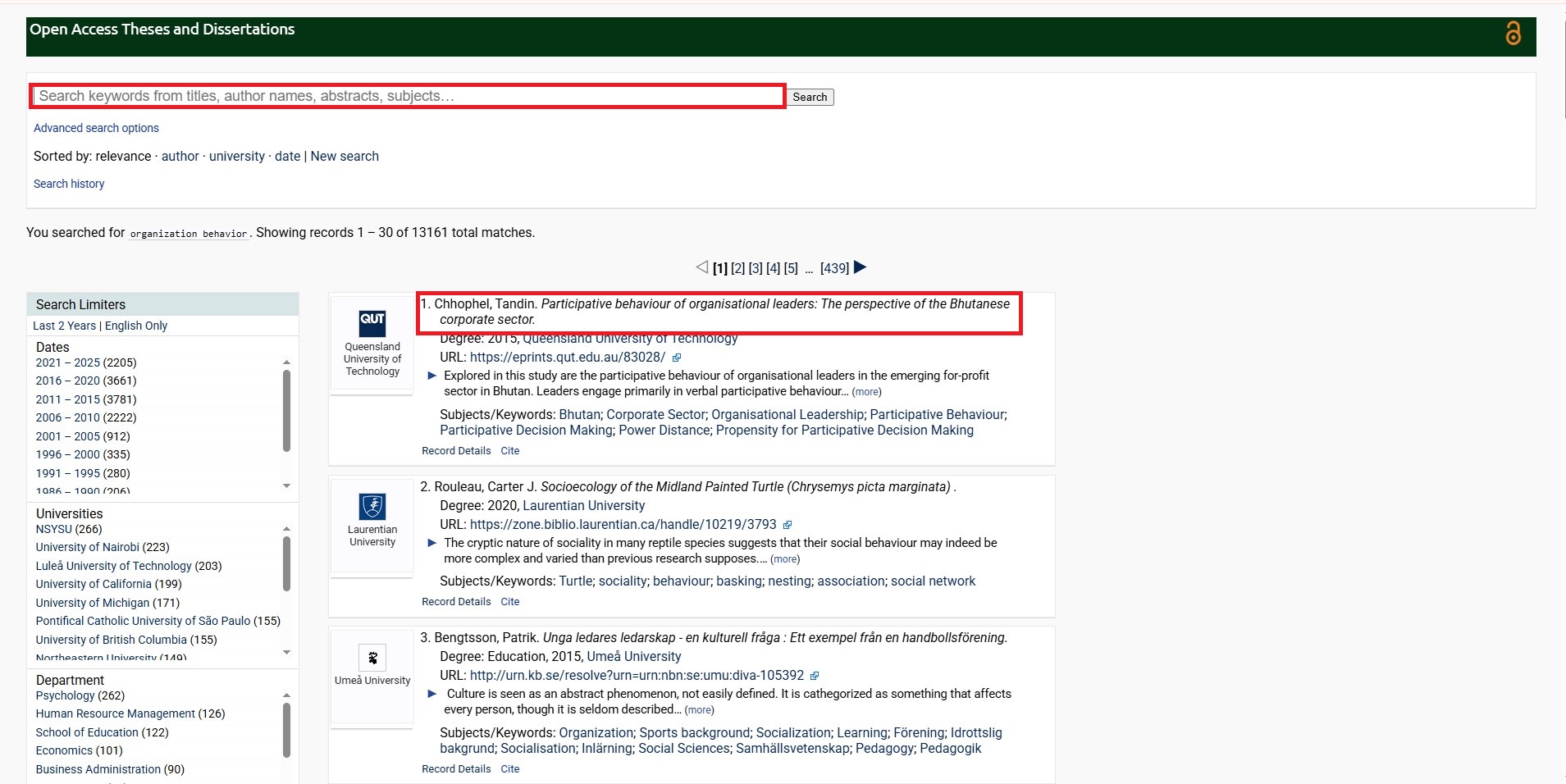Filter to English Only results
The height and width of the screenshot is (784, 1566).
[136, 326]
